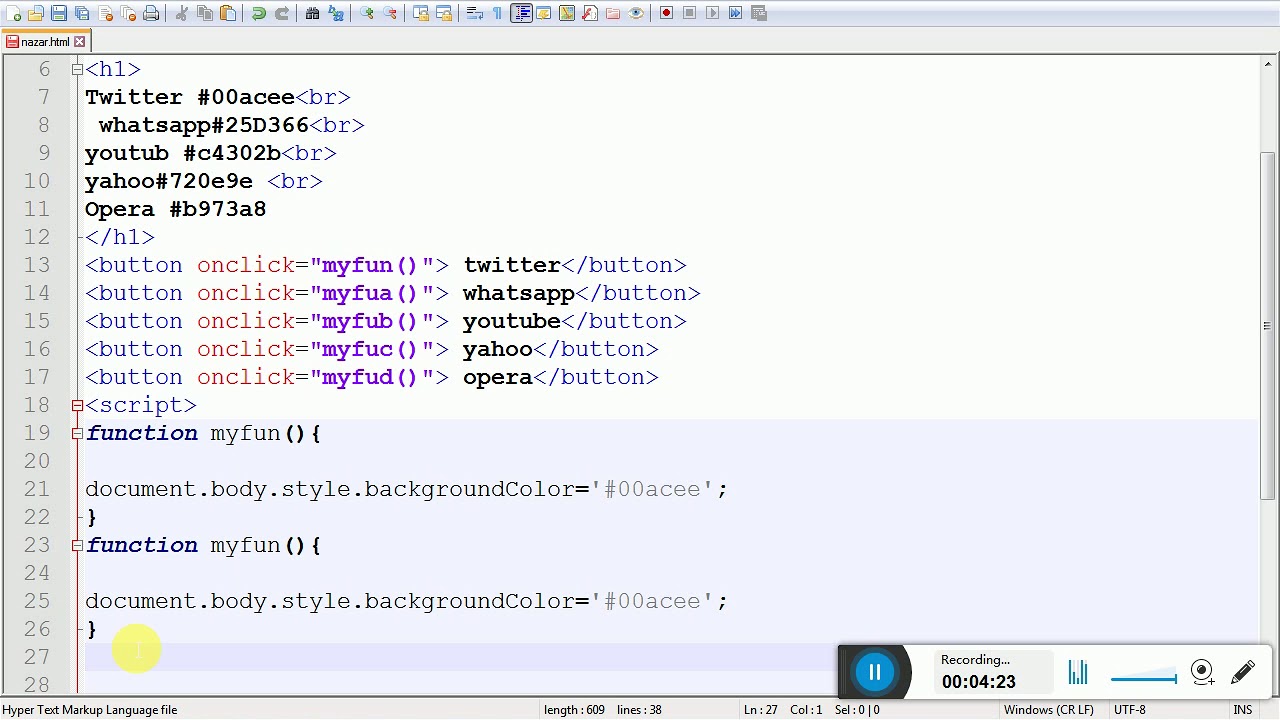Click the scrollbar up arrow
This screenshot has width=1280, height=720.
coord(1268,65)
